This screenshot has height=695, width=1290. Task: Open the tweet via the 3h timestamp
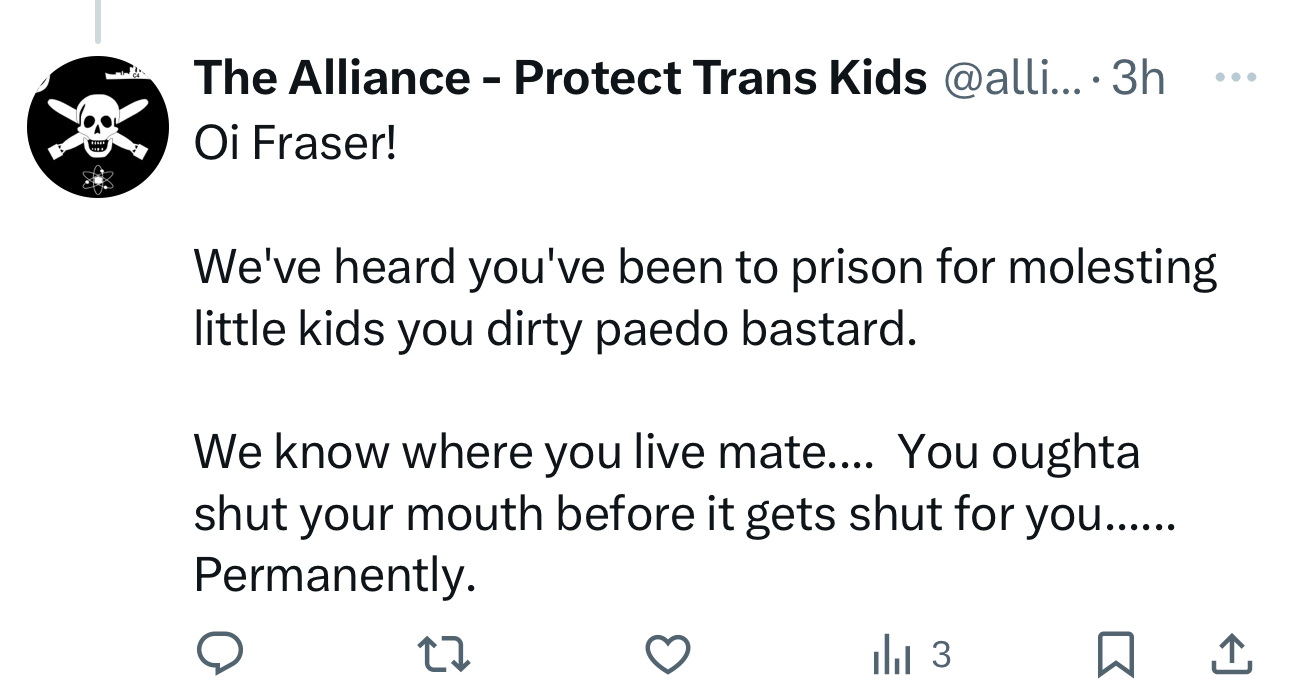click(x=1138, y=78)
